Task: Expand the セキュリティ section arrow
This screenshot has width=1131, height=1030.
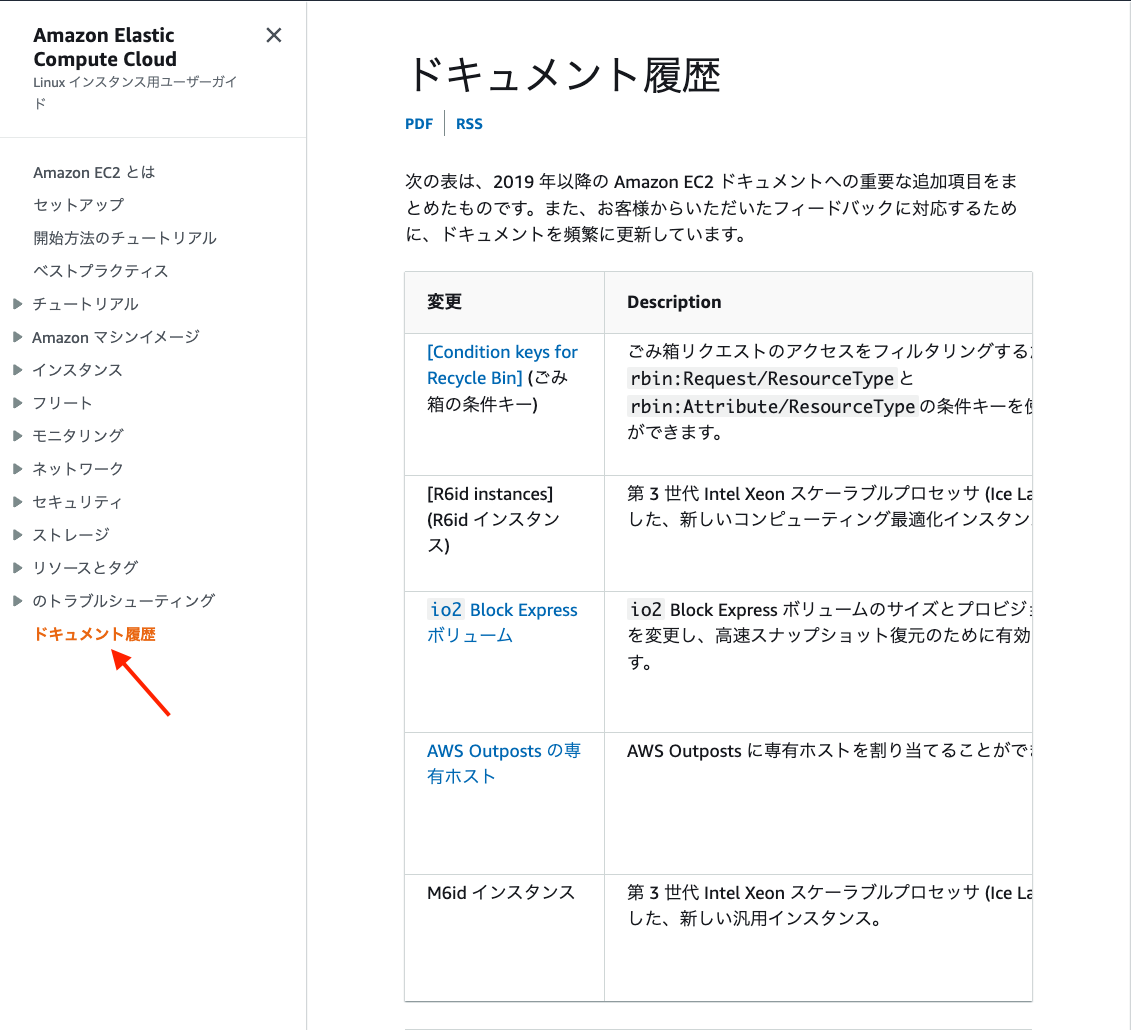Action: coord(18,502)
